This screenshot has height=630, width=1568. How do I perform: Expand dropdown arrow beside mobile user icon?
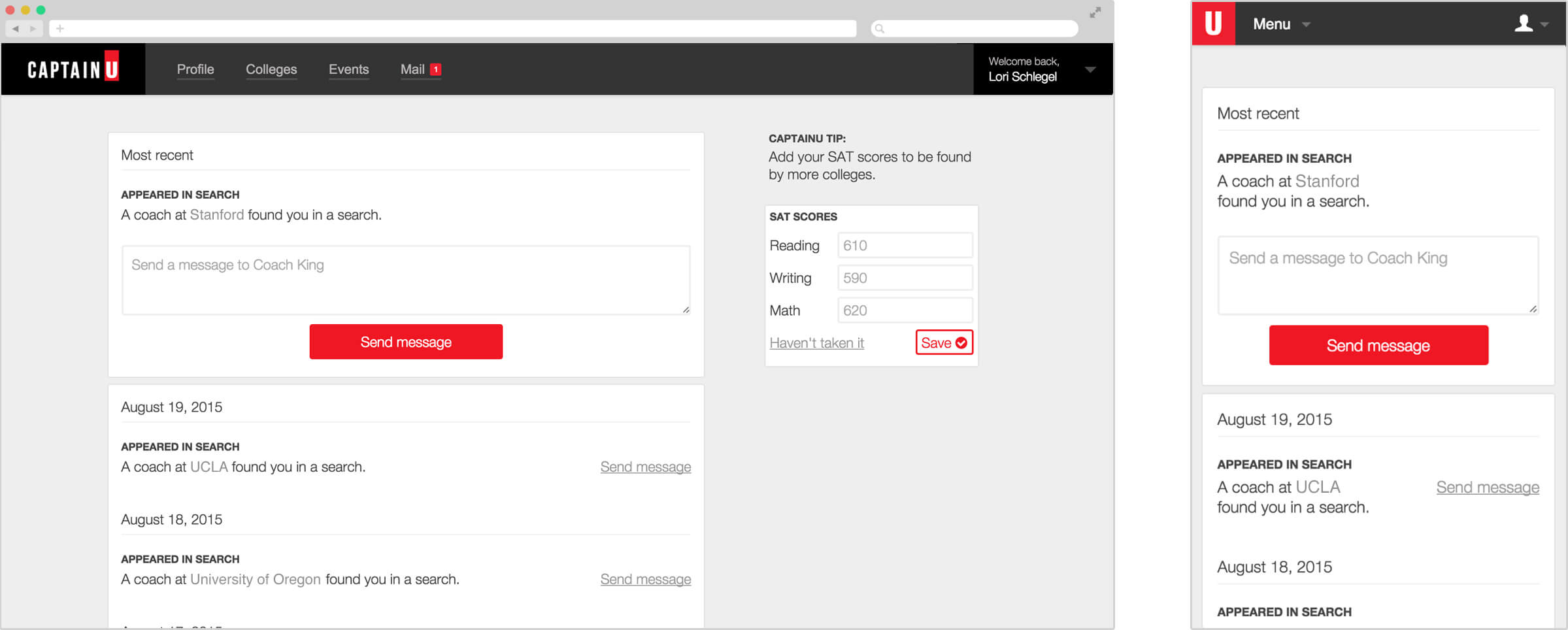click(1544, 24)
